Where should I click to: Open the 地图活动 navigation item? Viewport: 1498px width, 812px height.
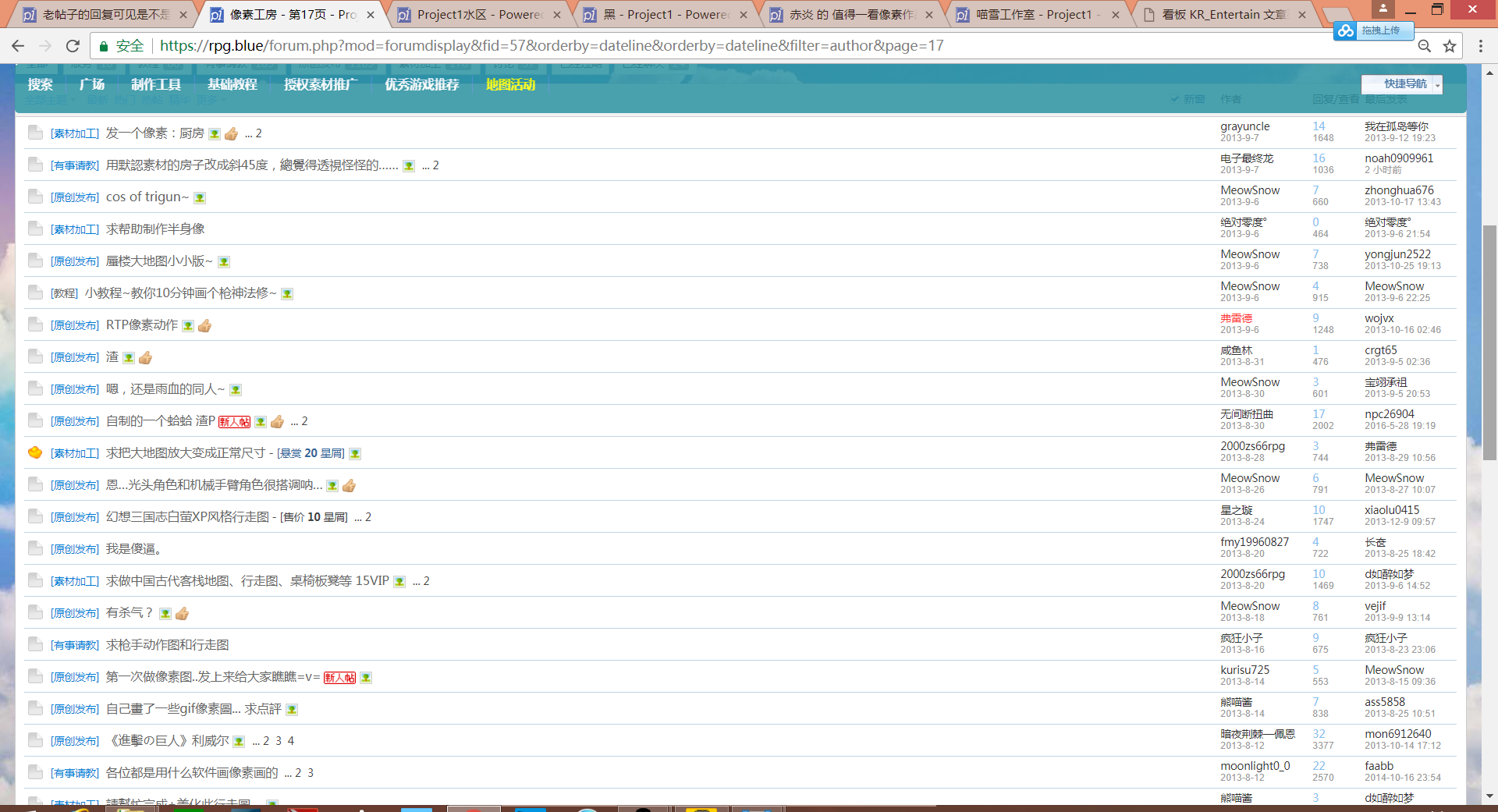point(511,84)
